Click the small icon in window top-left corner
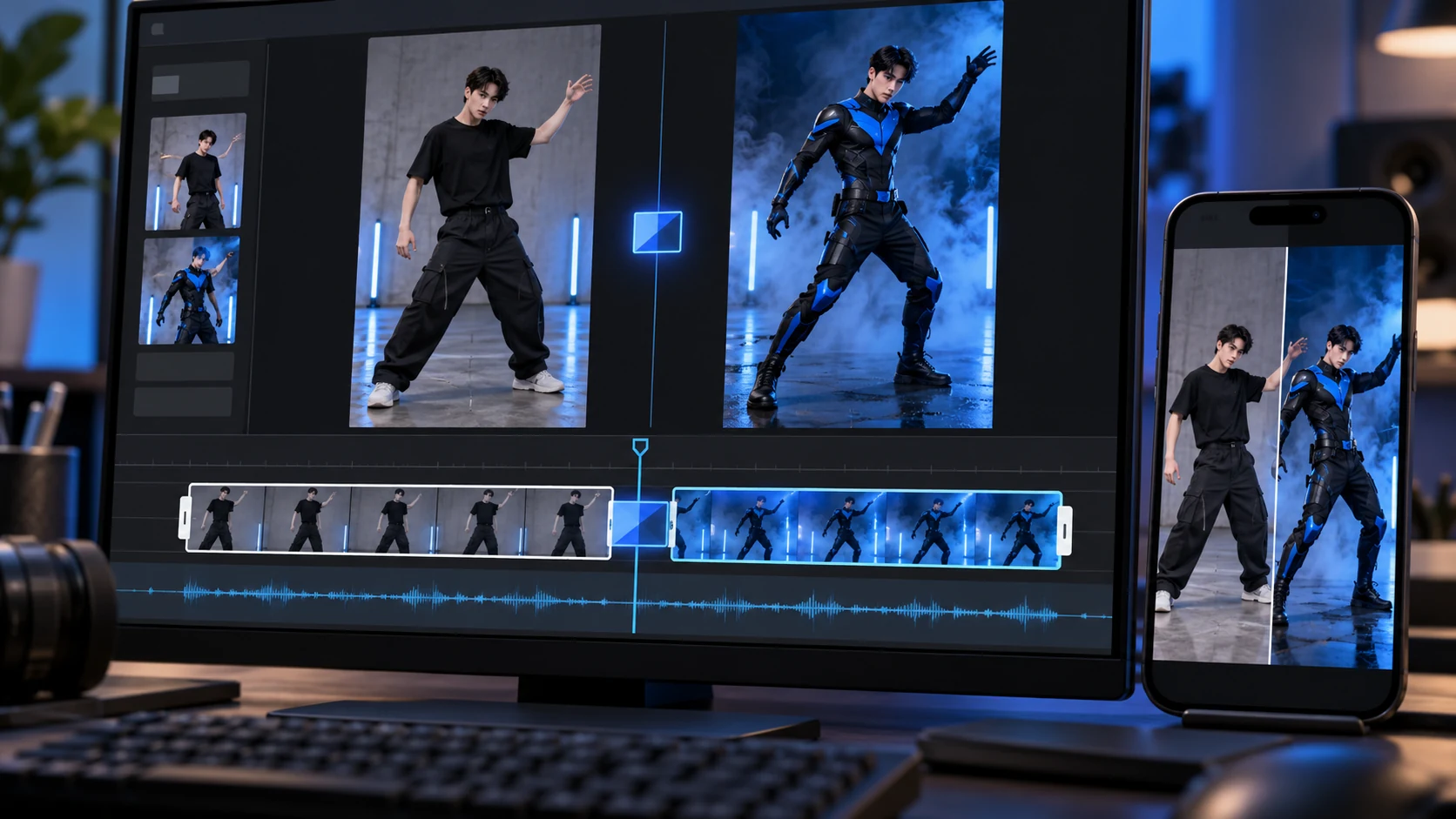The width and height of the screenshot is (1456, 819). [x=158, y=30]
